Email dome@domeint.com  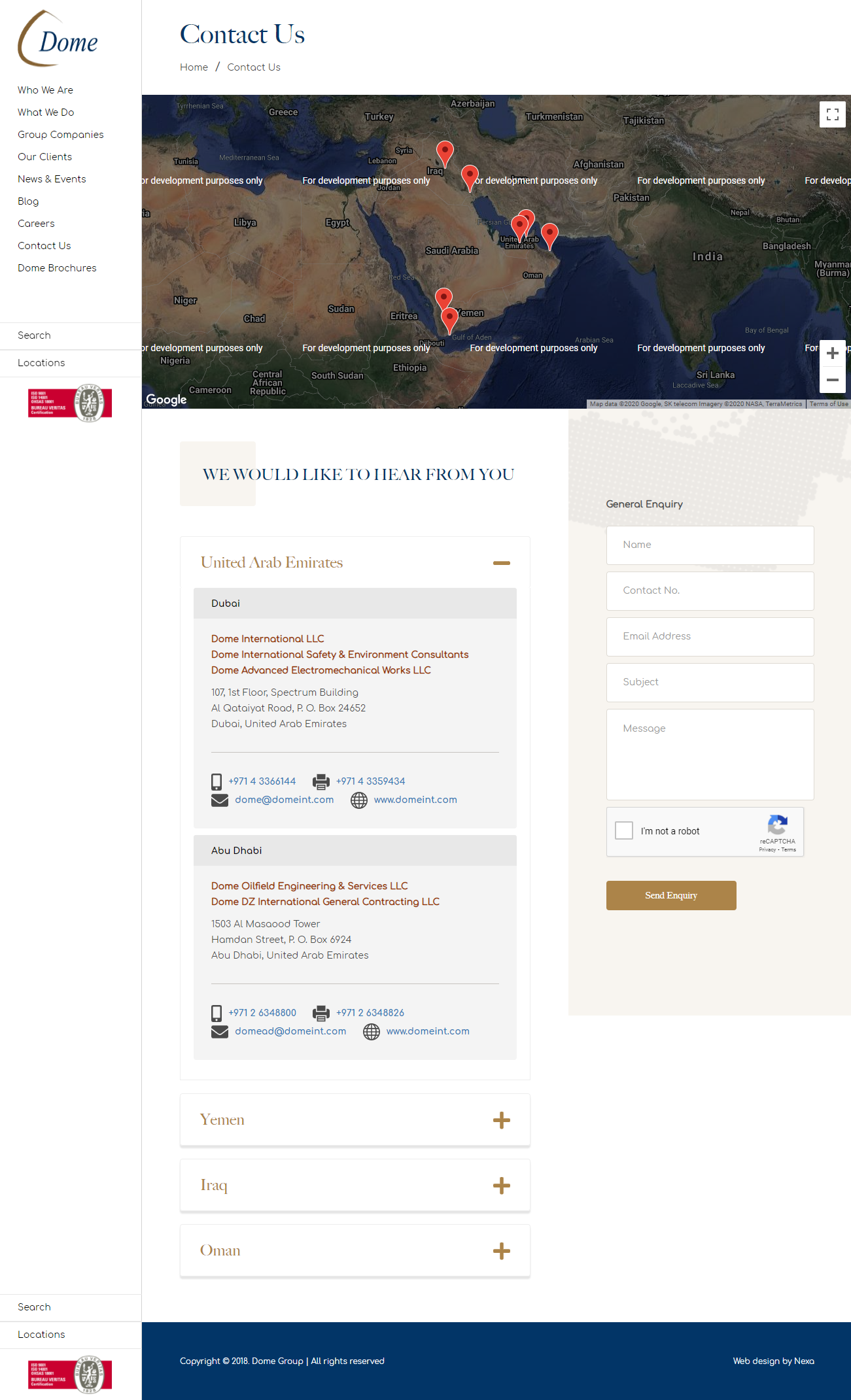click(284, 800)
